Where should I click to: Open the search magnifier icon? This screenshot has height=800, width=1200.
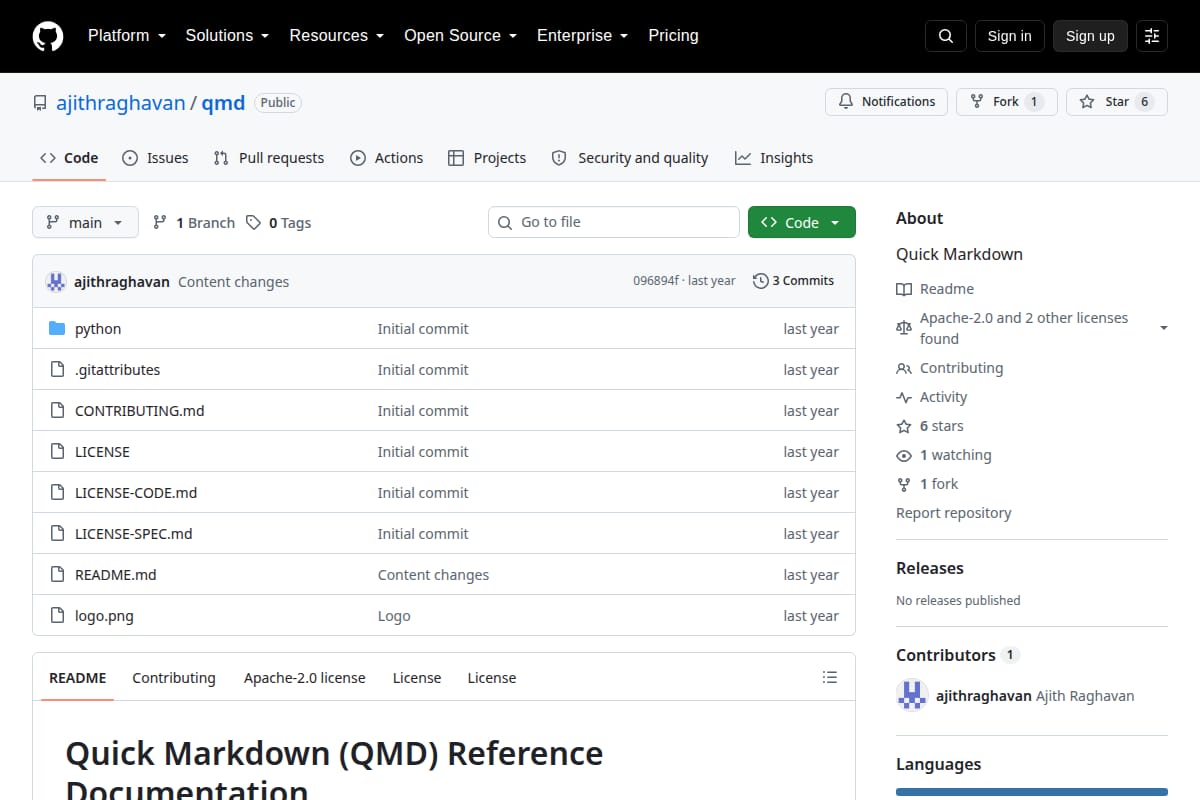point(946,36)
